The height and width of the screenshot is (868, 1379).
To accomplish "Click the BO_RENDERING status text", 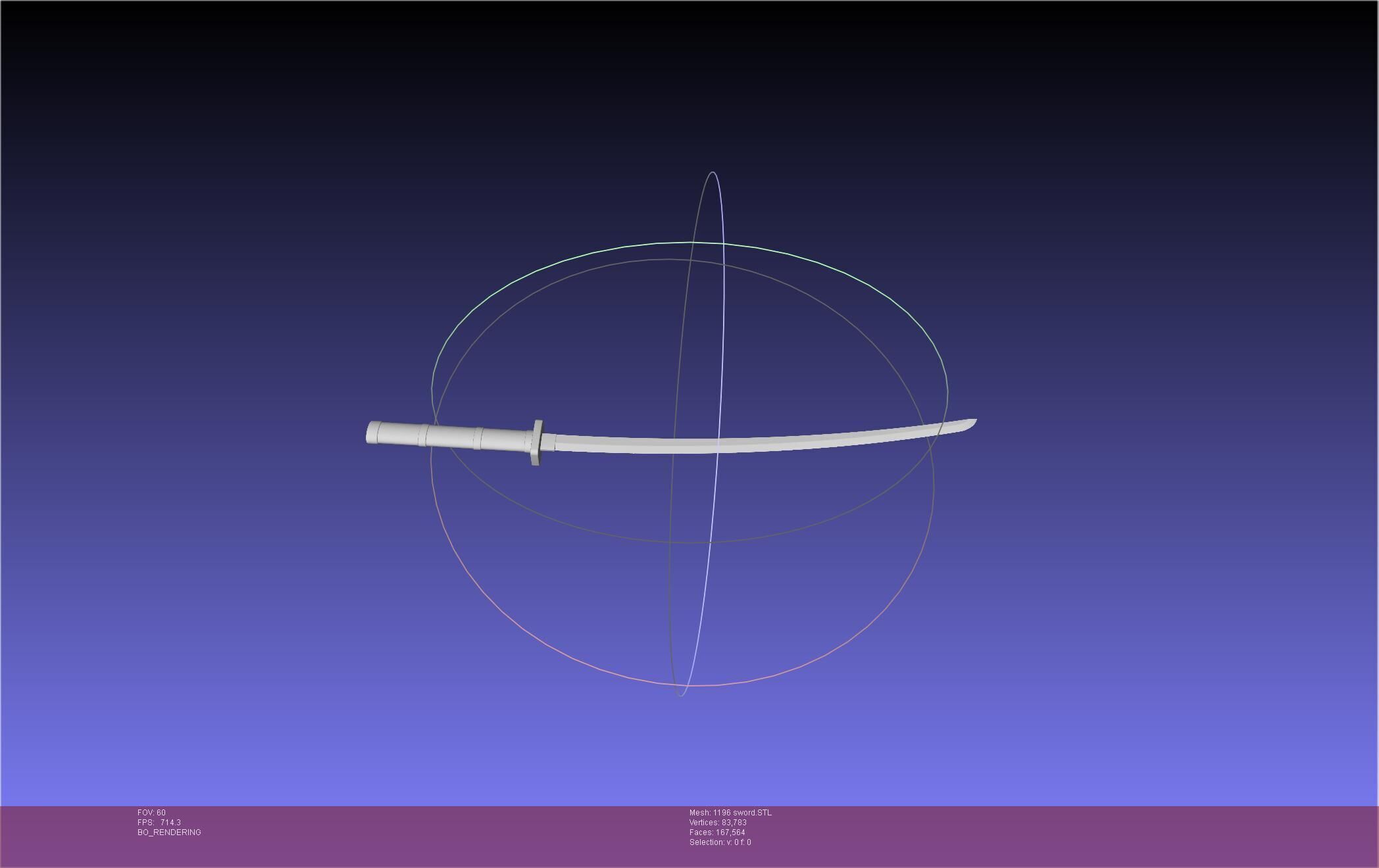I will (x=169, y=832).
